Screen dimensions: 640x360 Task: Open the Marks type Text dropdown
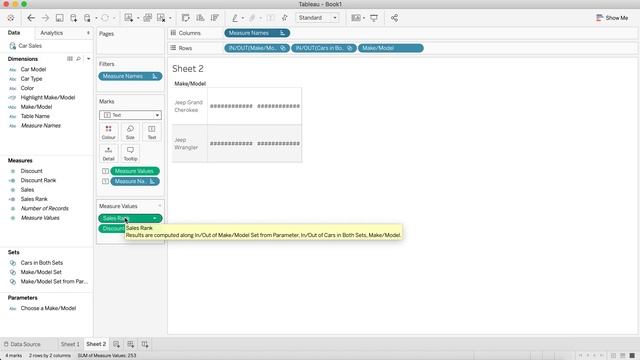coord(130,115)
